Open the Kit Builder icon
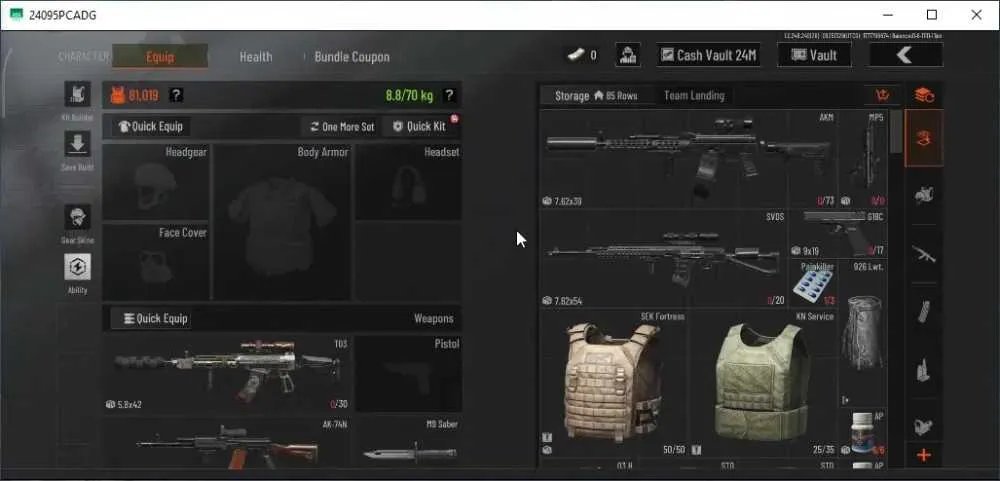Image resolution: width=1000 pixels, height=481 pixels. click(x=77, y=94)
